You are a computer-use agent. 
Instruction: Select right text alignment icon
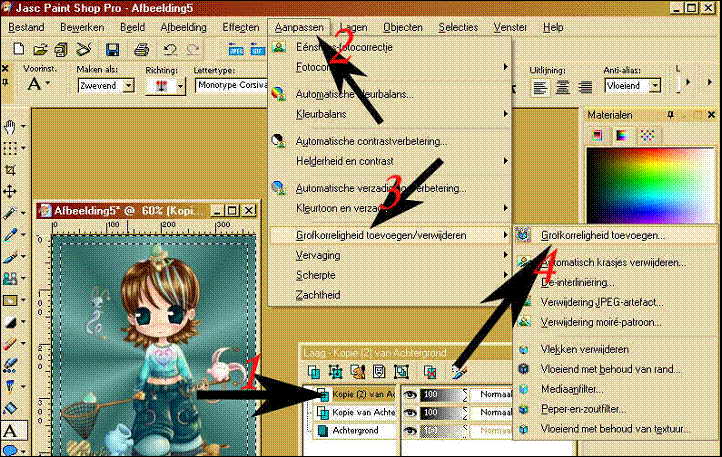click(585, 87)
